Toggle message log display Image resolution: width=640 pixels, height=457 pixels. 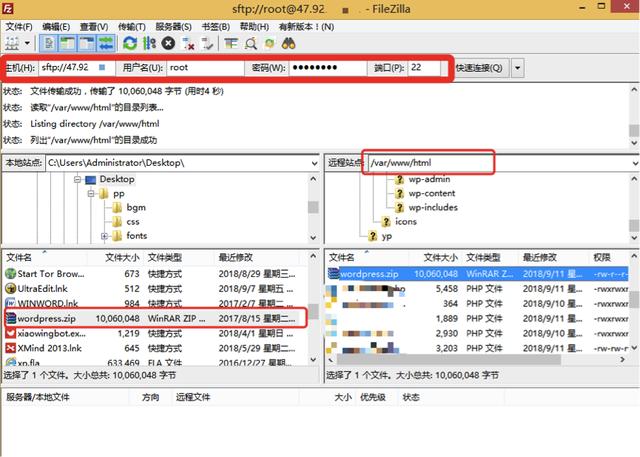tap(49, 43)
